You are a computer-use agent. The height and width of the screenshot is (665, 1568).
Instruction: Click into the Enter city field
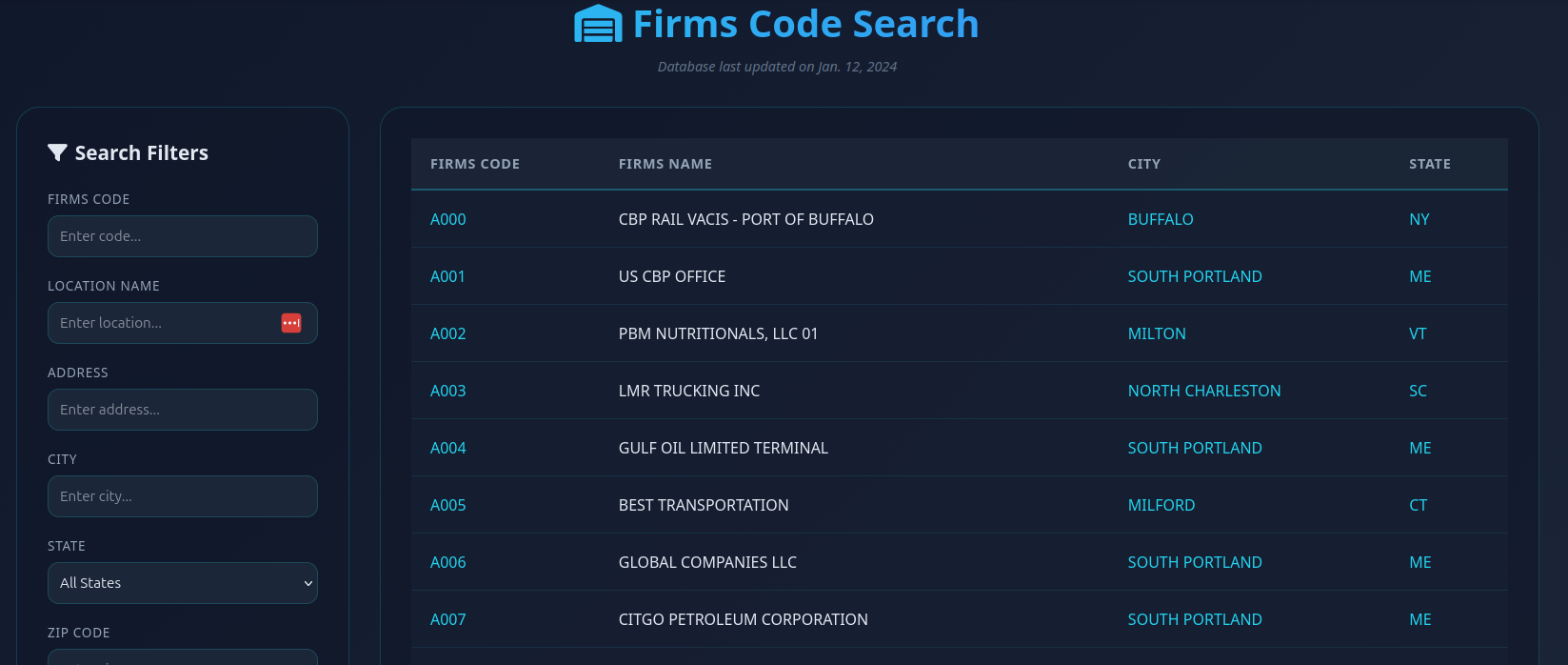[x=183, y=496]
